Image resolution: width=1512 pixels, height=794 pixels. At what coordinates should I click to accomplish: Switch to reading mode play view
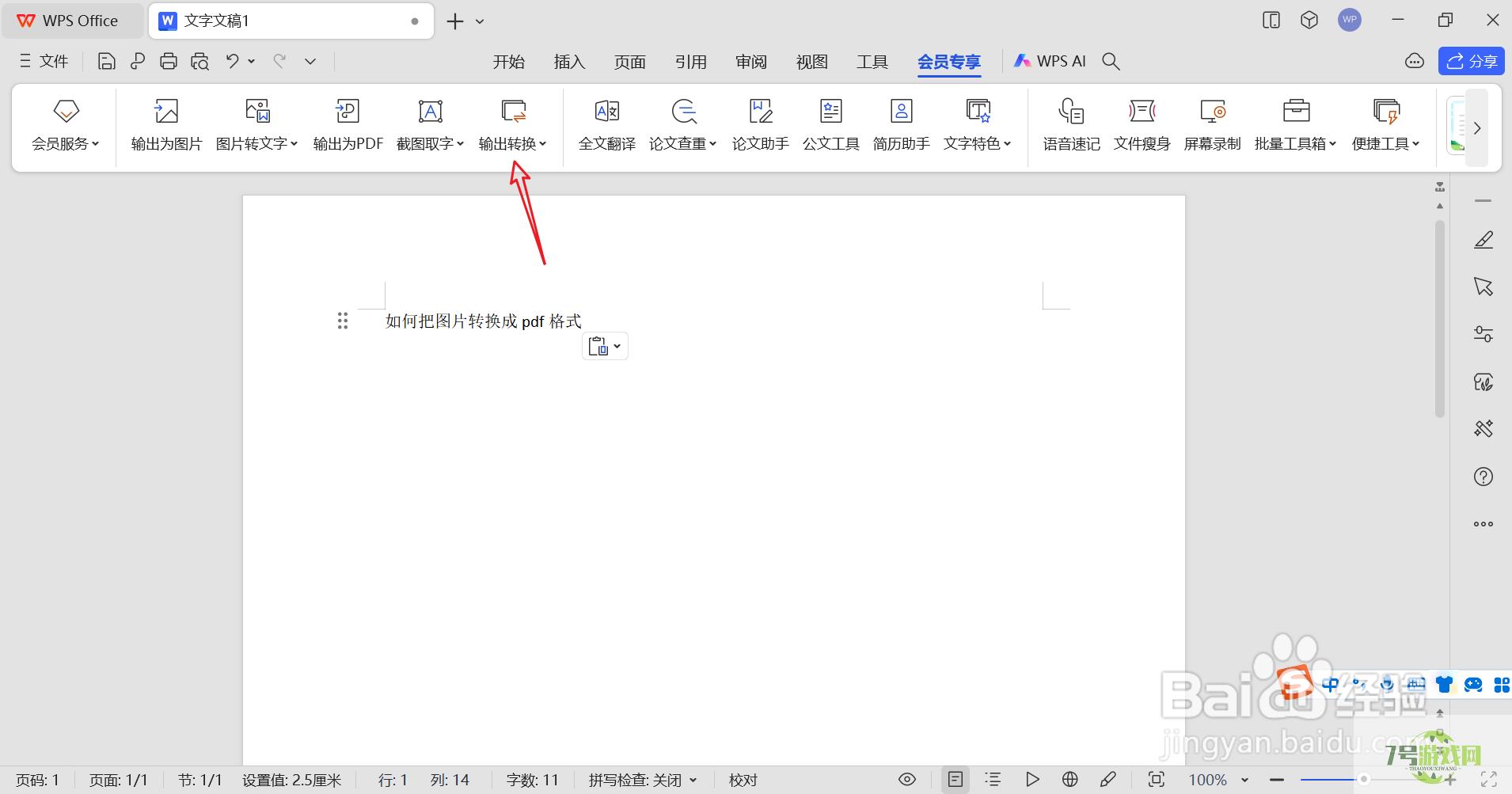1032,780
